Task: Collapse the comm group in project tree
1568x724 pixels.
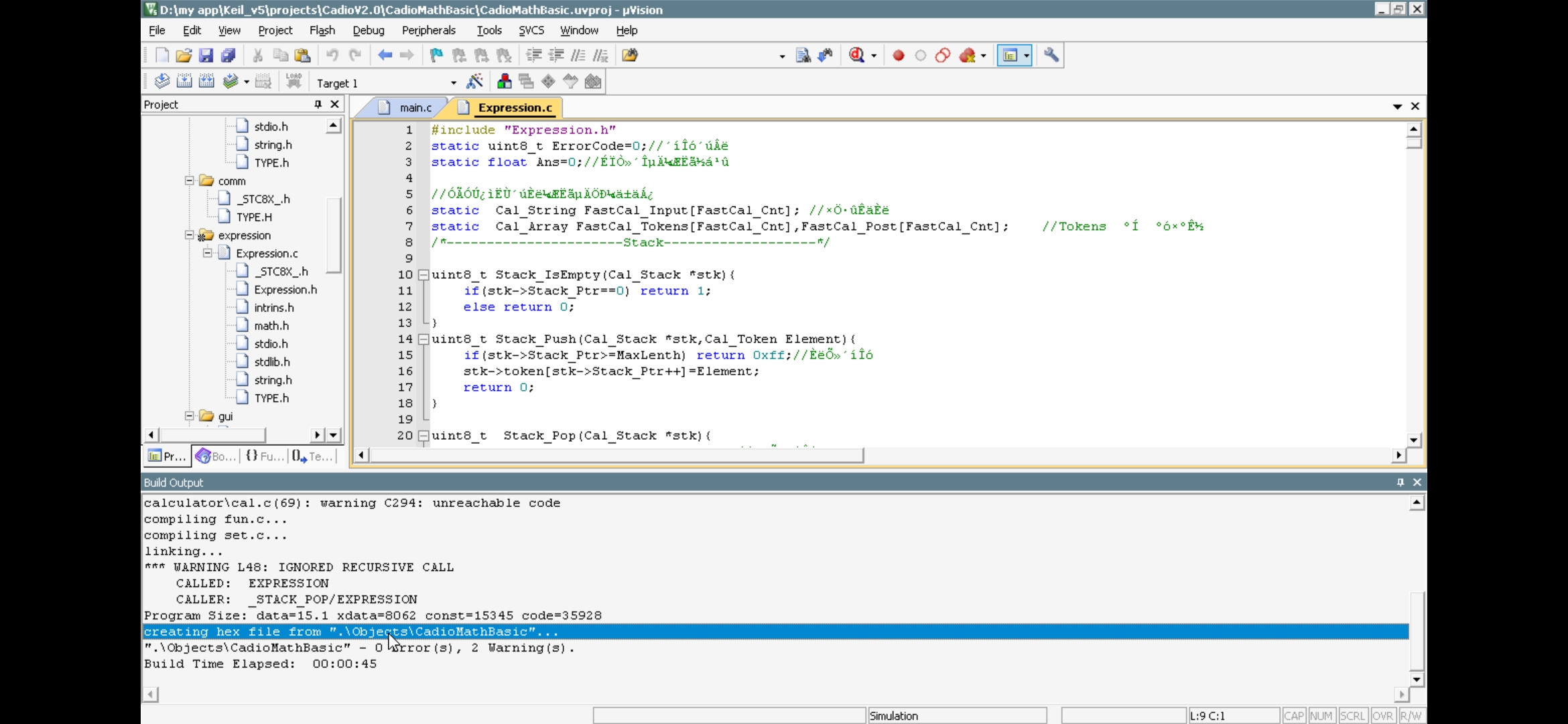Action: (190, 181)
